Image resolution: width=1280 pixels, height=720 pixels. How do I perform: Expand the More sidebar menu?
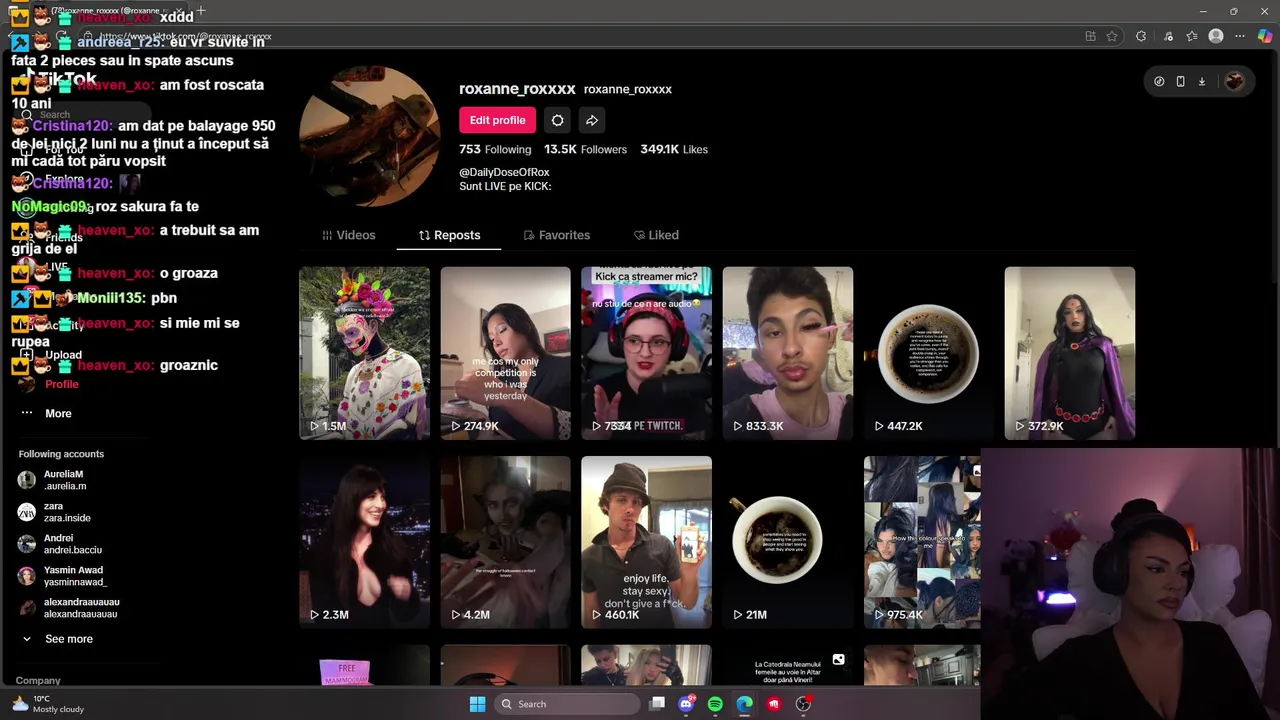pos(46,413)
